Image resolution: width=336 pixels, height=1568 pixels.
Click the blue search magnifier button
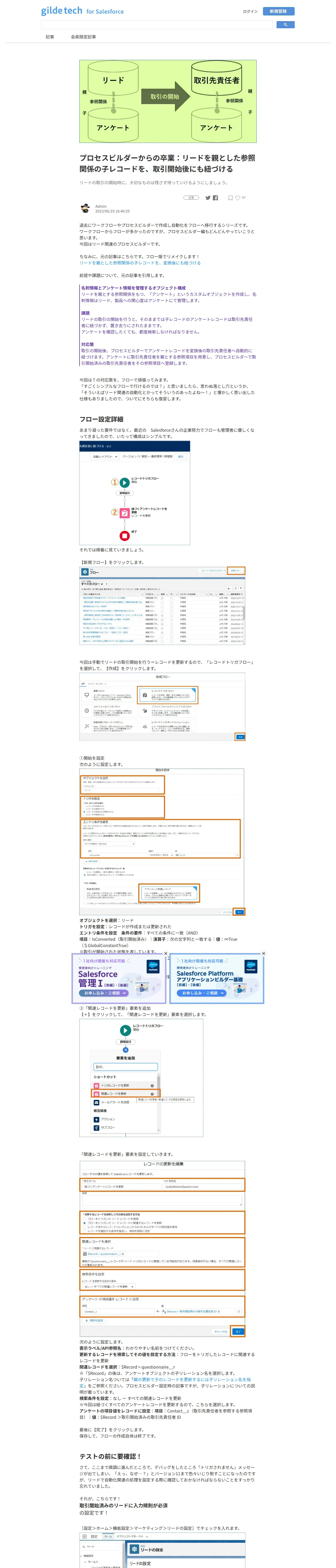click(x=285, y=25)
